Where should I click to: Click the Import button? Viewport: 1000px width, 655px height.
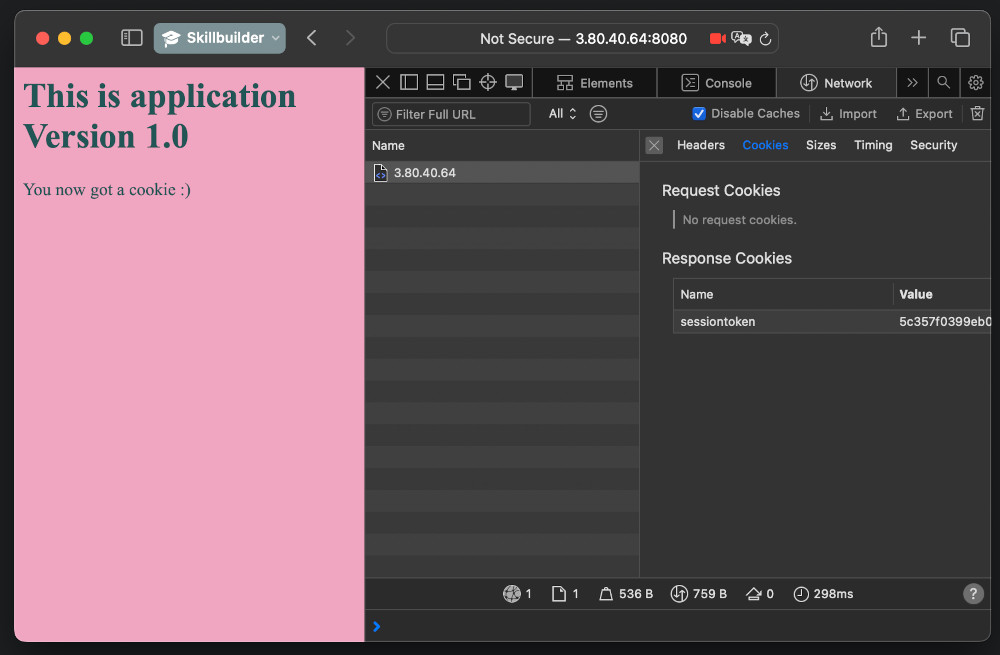pyautogui.click(x=848, y=114)
